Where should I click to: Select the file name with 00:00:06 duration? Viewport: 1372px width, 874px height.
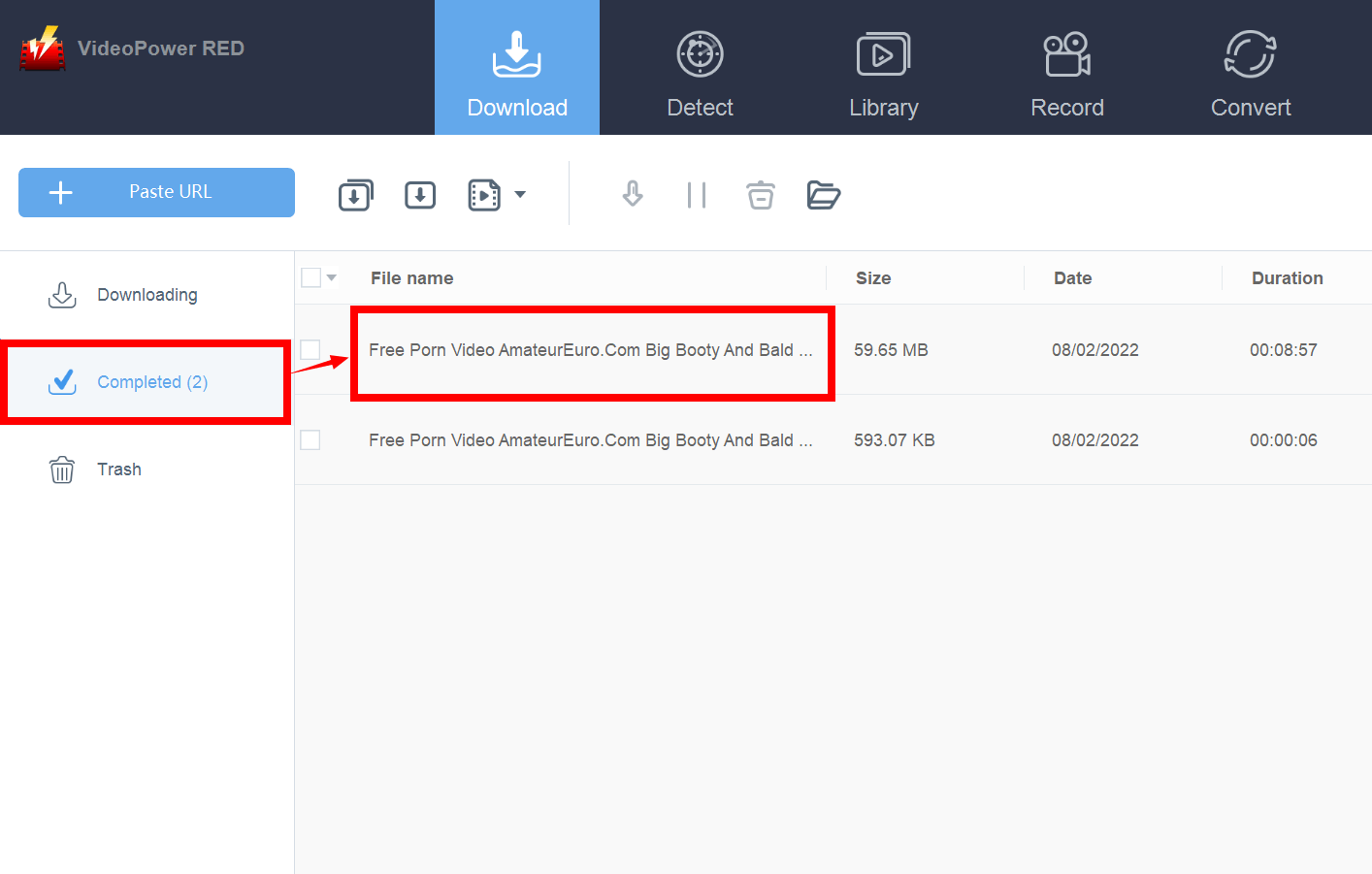(x=591, y=440)
